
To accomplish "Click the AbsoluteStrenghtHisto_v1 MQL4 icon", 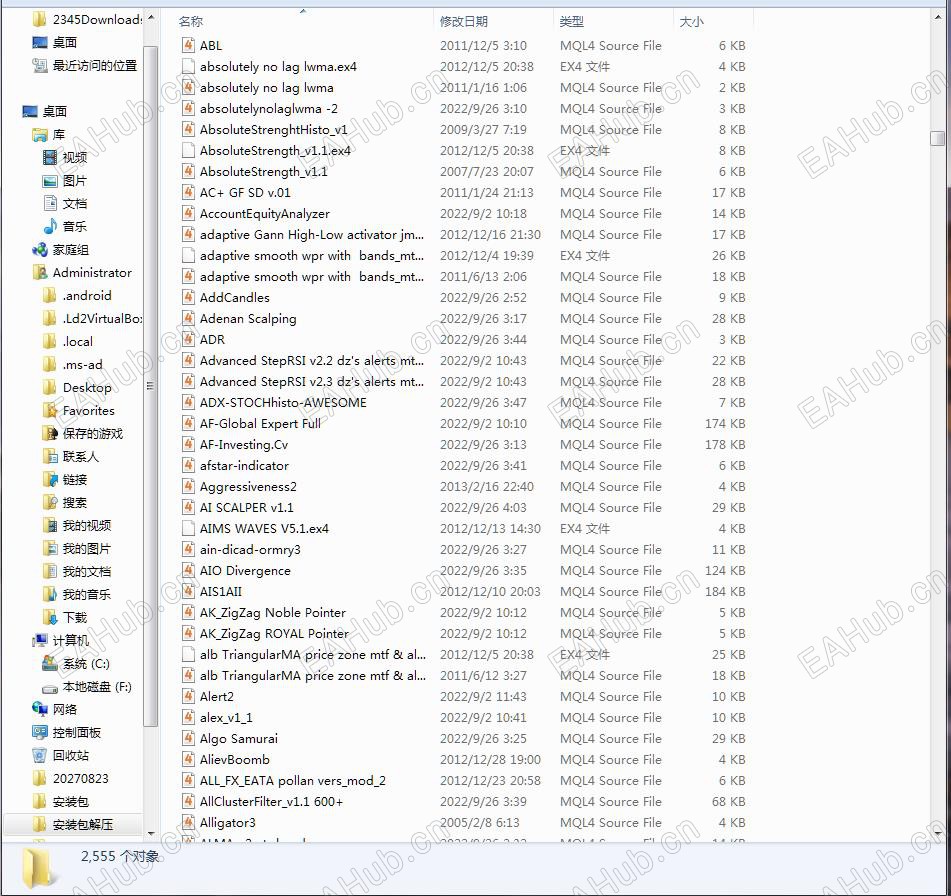I will coord(188,129).
